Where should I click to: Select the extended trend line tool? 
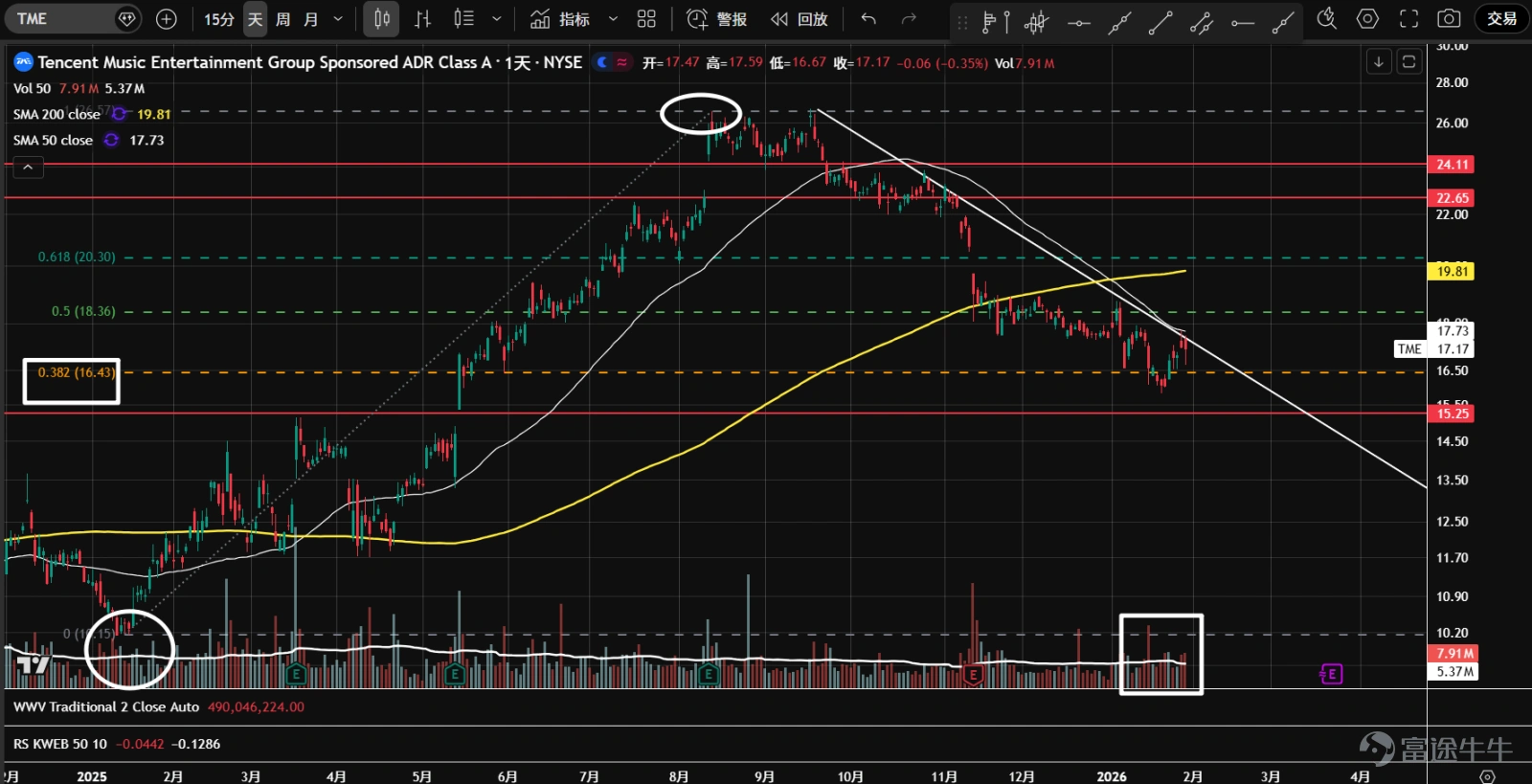coord(1119,21)
